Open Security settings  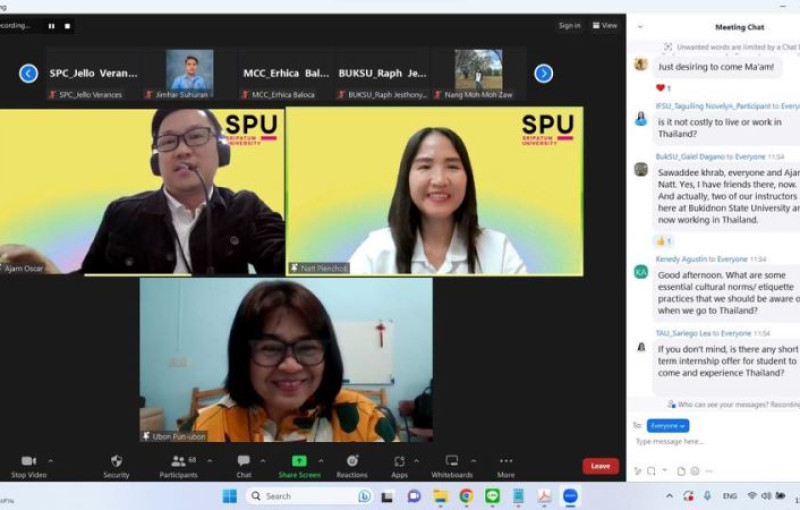pyautogui.click(x=116, y=467)
